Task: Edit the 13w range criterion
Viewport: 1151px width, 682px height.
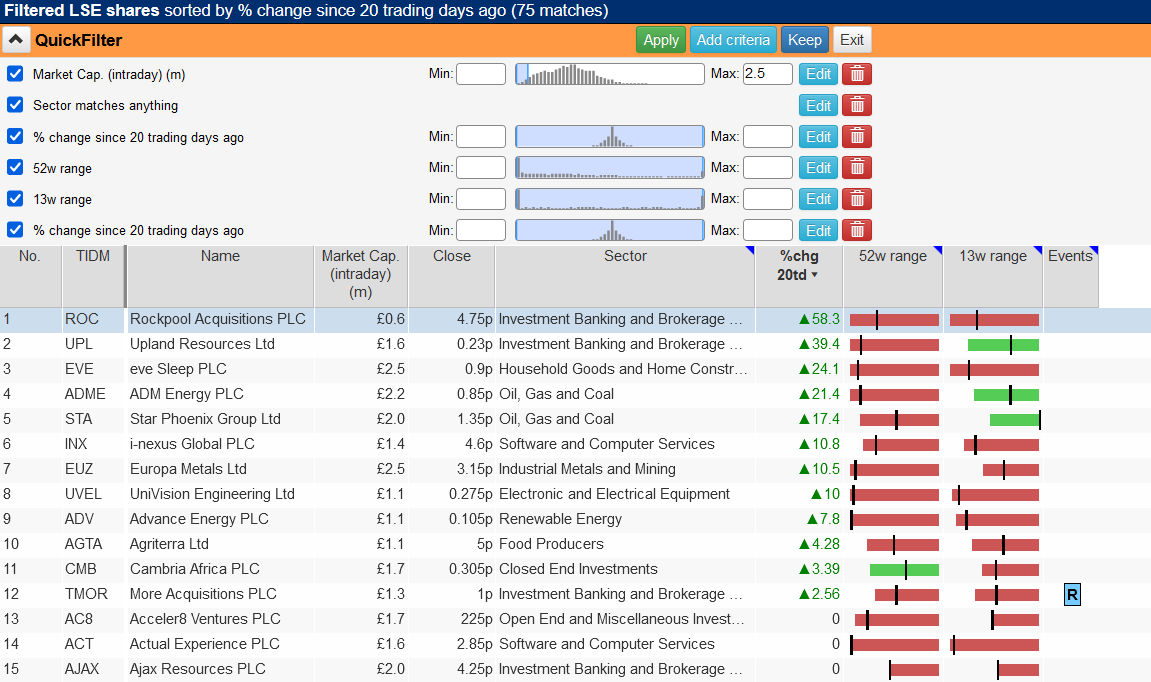Action: pyautogui.click(x=818, y=199)
